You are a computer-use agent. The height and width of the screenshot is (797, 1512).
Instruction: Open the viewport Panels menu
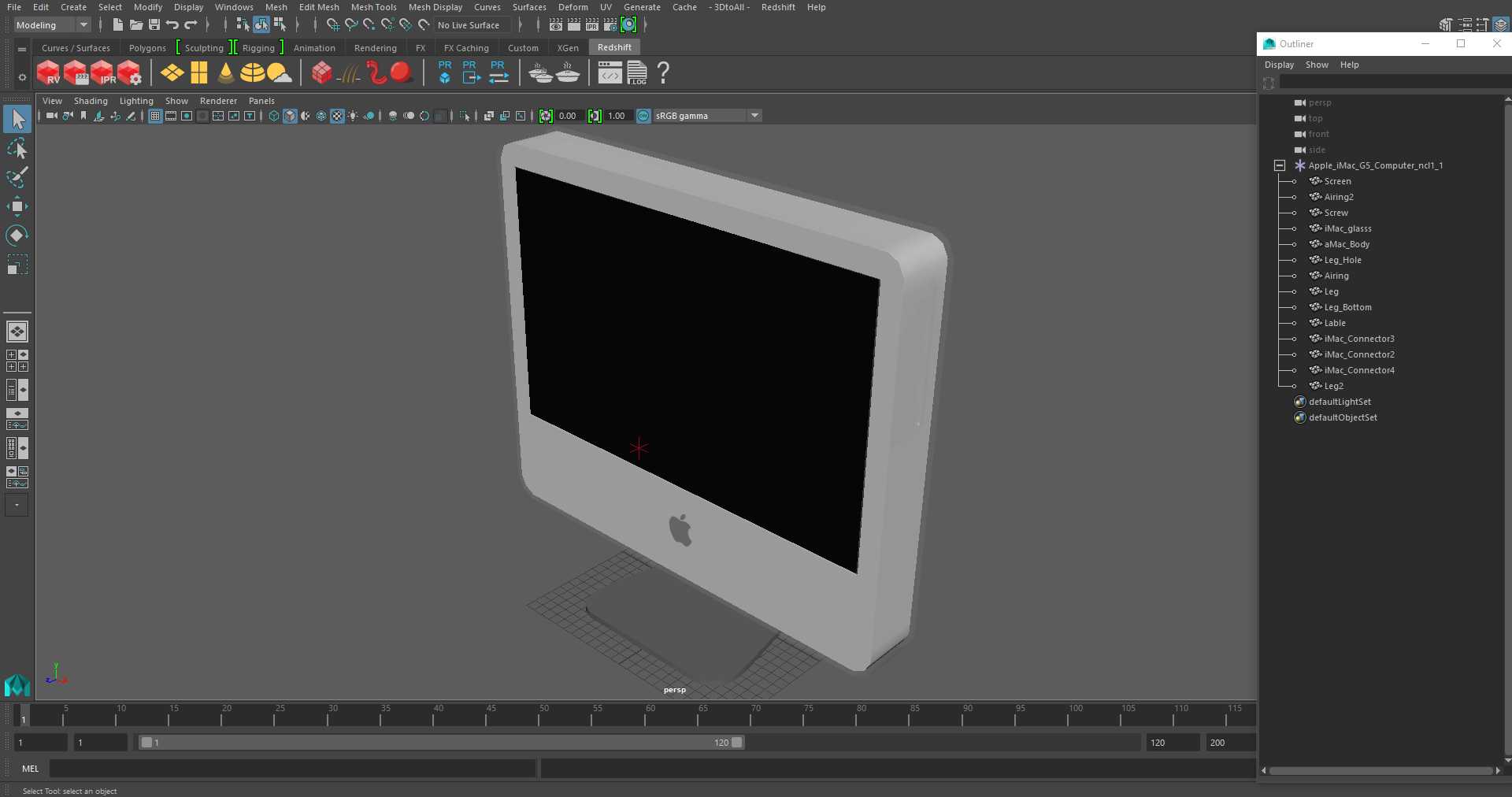coord(261,101)
